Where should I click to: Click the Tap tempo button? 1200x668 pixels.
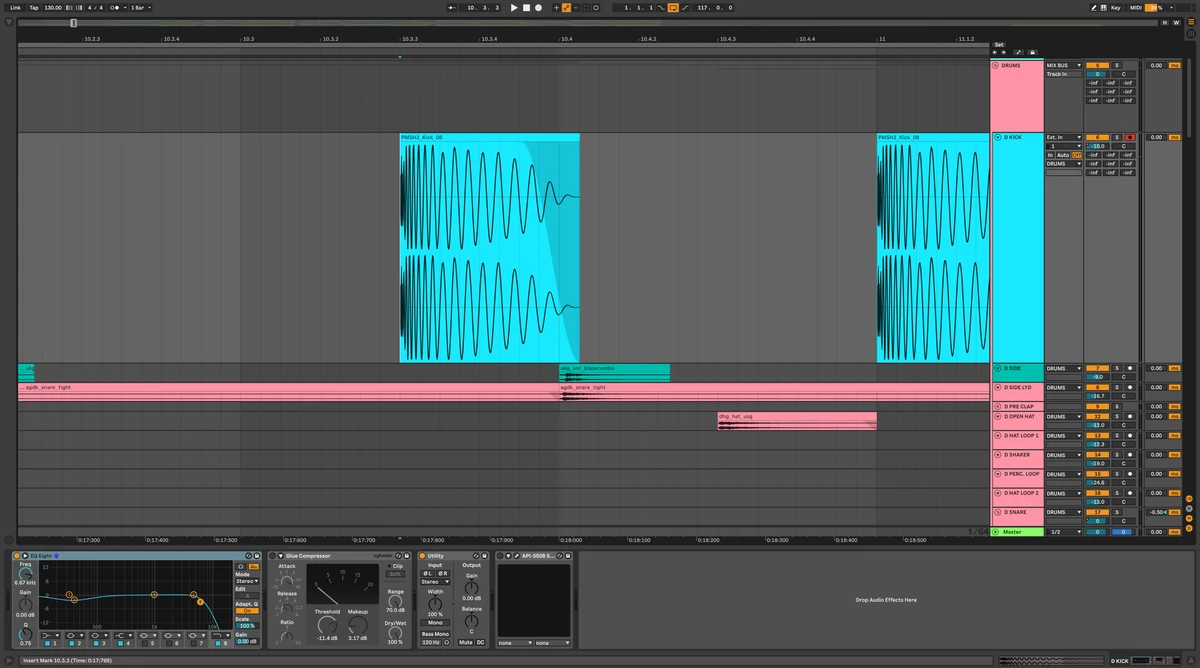click(x=34, y=7)
